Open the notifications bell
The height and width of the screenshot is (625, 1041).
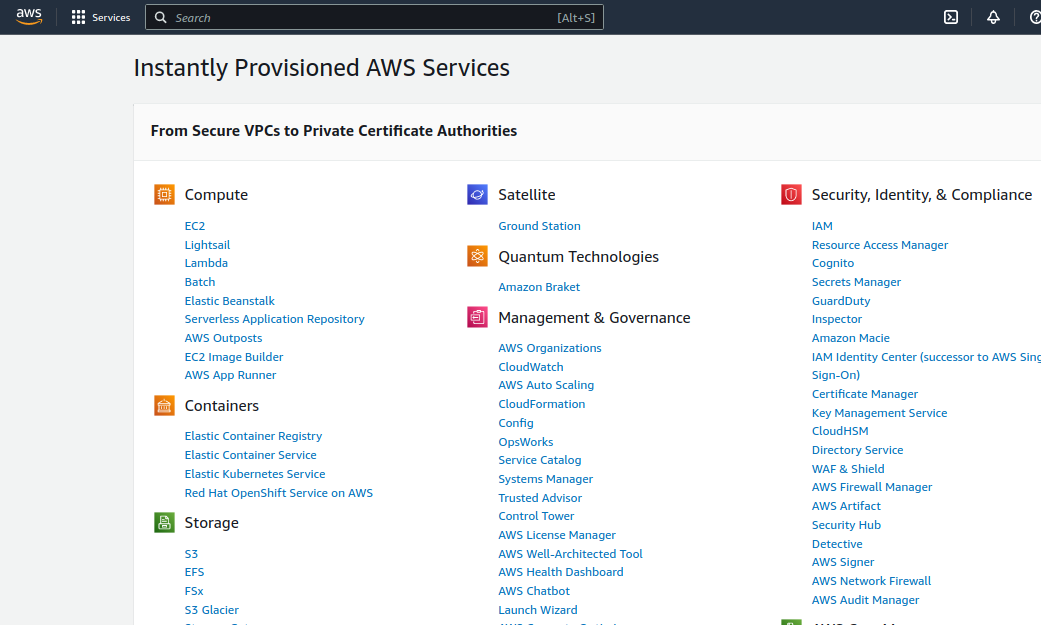pos(993,17)
